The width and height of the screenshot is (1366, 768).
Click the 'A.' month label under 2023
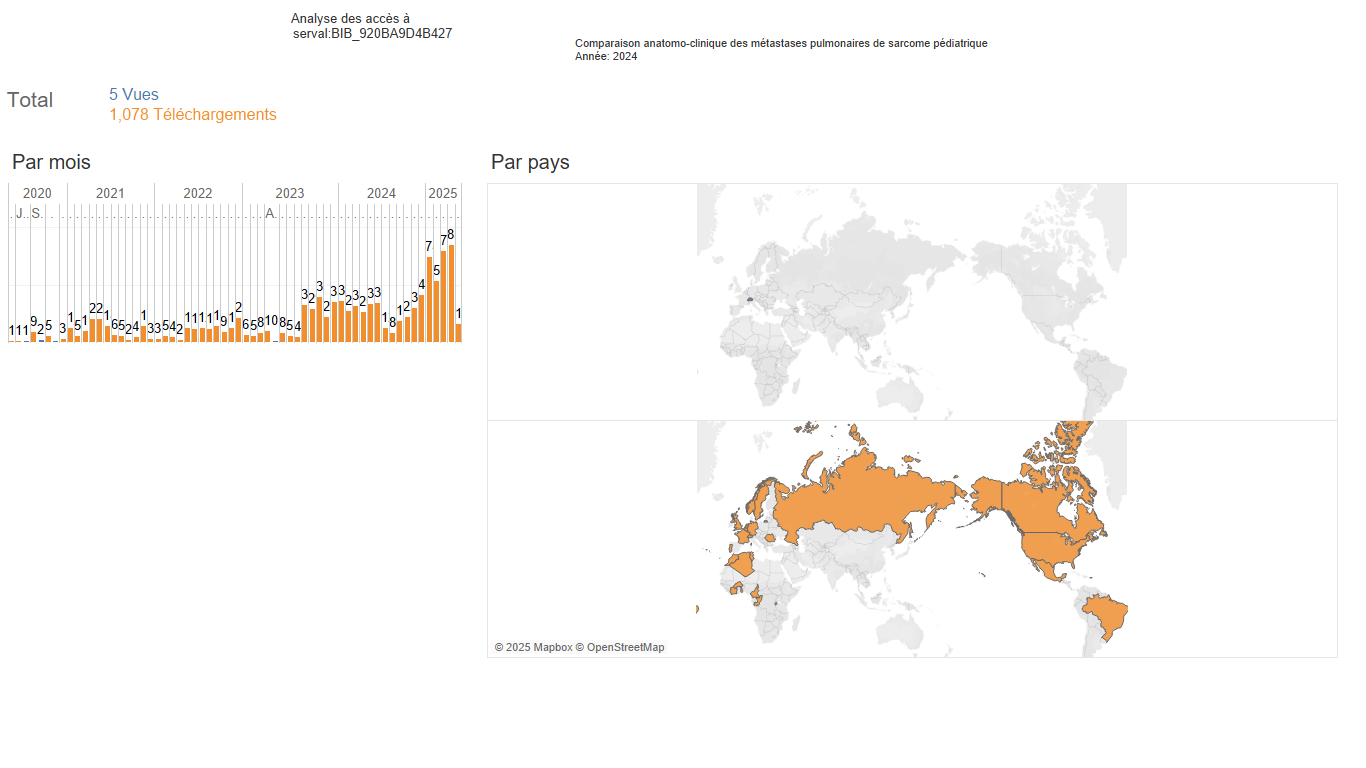tap(270, 213)
